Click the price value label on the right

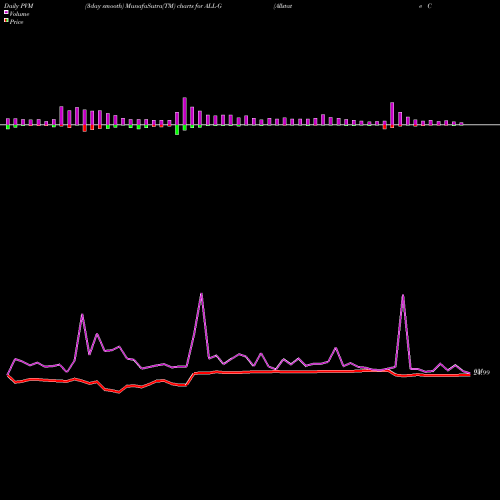pyautogui.click(x=482, y=372)
